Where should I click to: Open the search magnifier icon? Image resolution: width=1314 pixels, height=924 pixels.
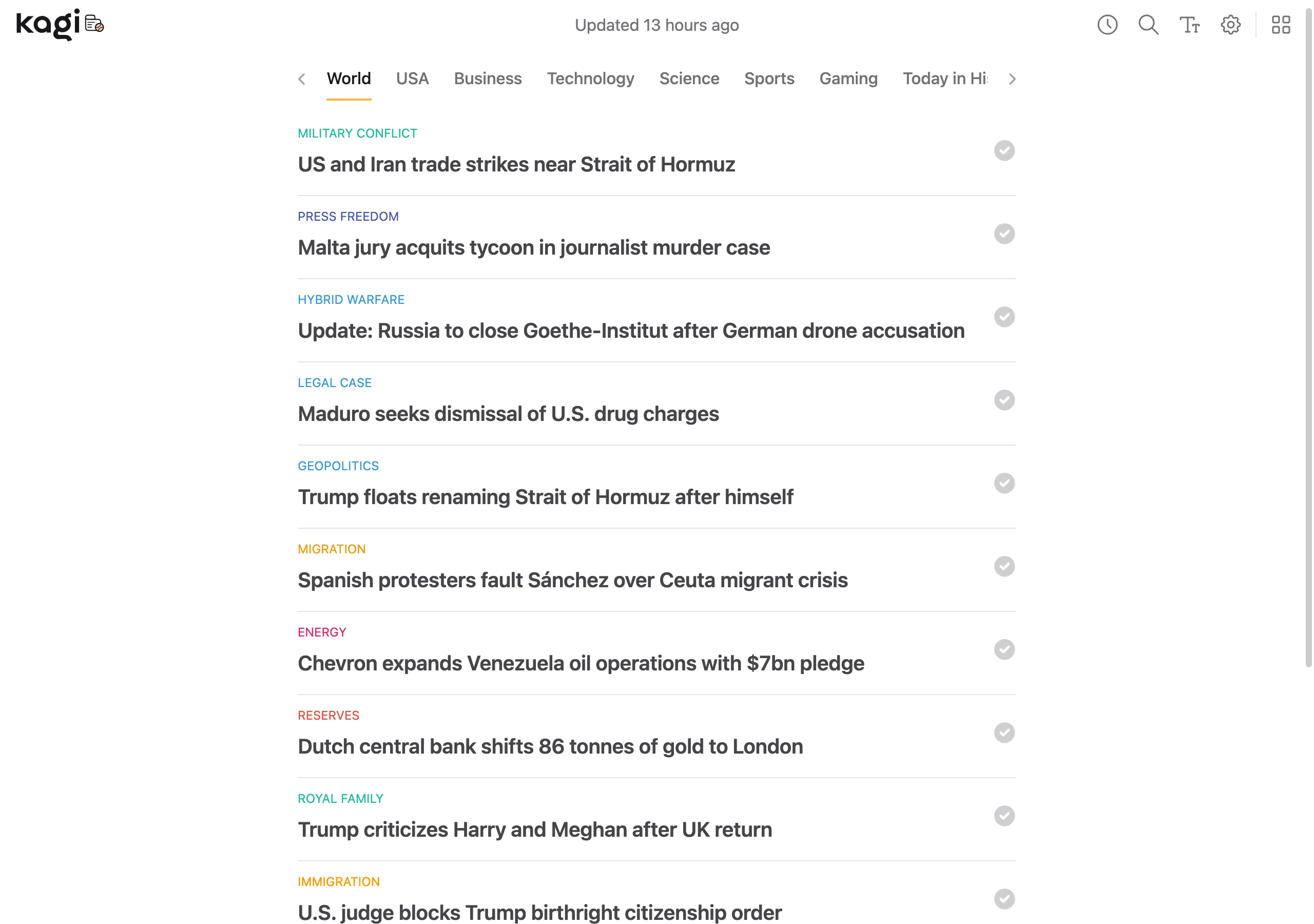(x=1148, y=25)
